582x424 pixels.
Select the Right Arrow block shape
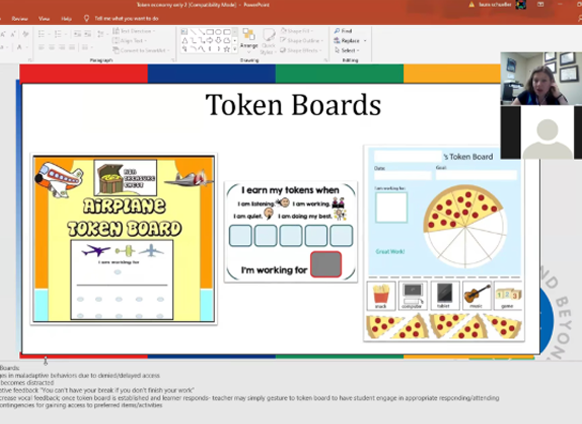(210, 40)
